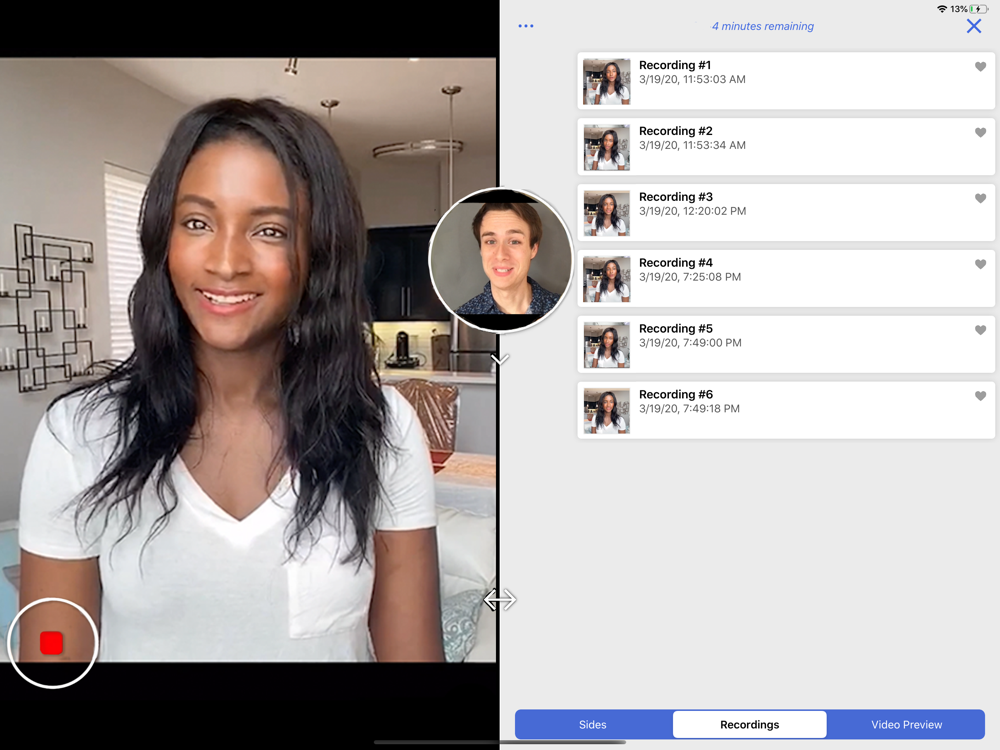Tap the main camera video preview
Screen dimensions: 1000x750
pos(248,360)
